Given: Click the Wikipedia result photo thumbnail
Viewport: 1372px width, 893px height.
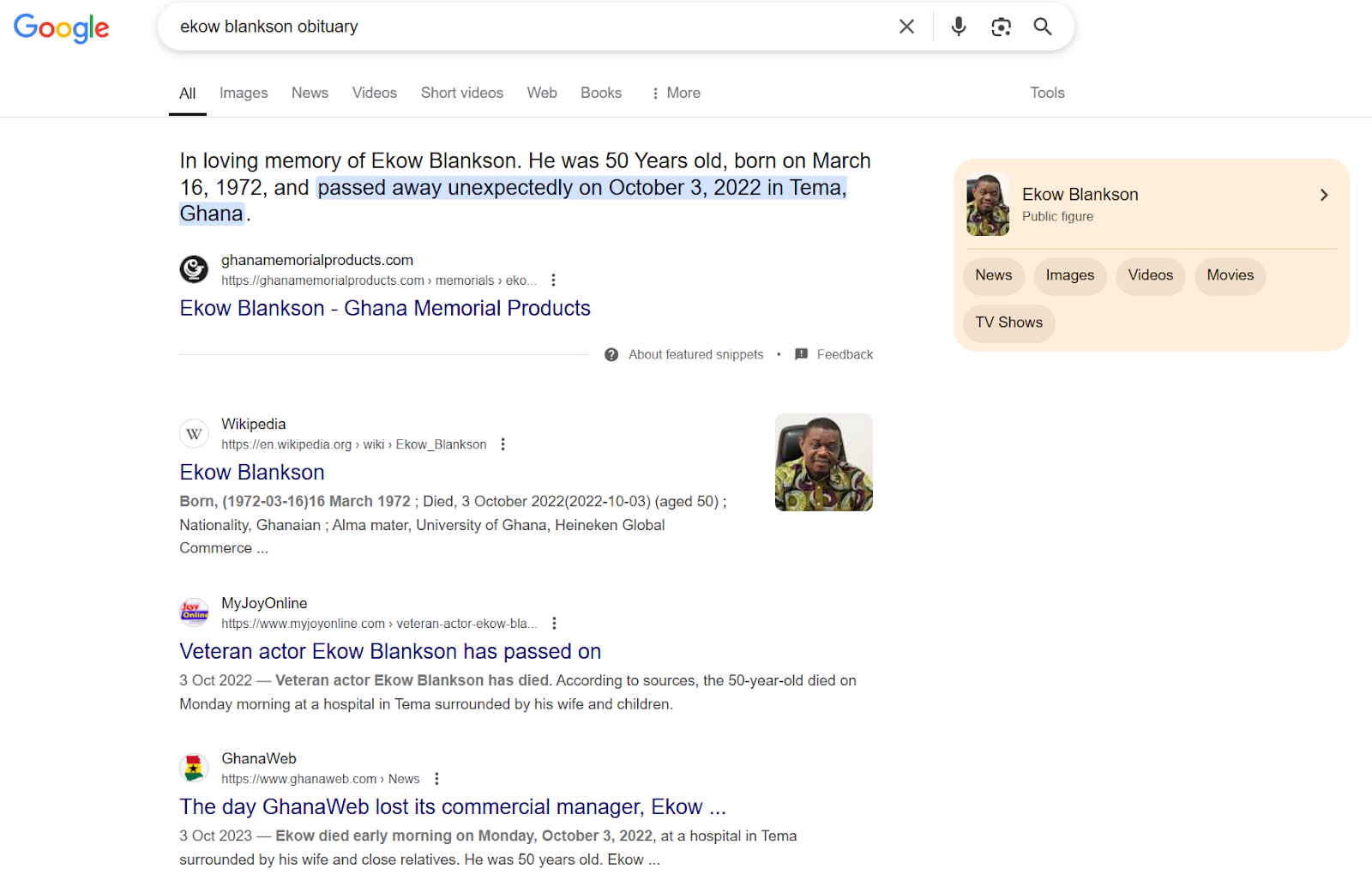Looking at the screenshot, I should tap(823, 462).
